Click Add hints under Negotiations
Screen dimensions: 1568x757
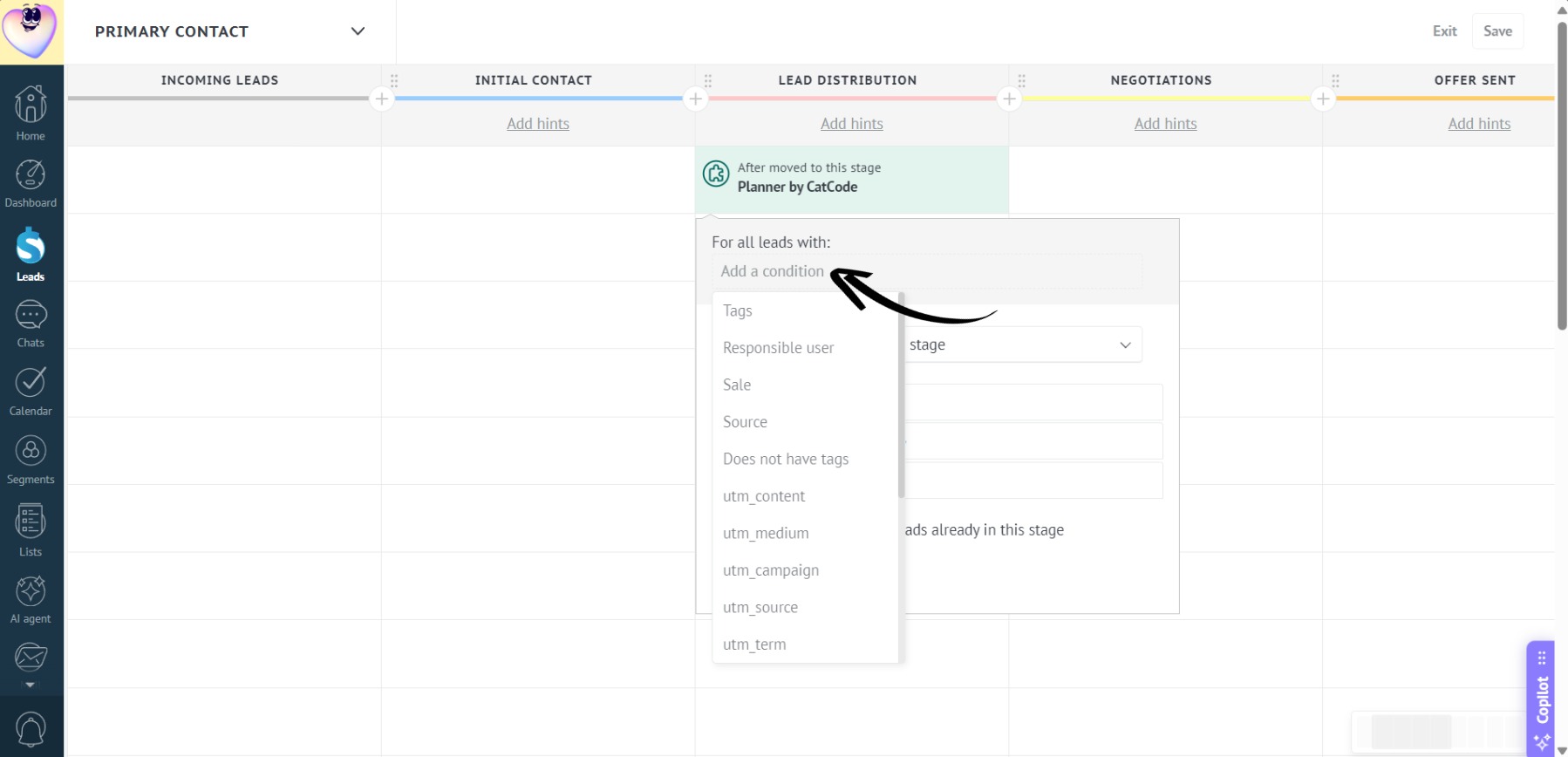coord(1165,124)
